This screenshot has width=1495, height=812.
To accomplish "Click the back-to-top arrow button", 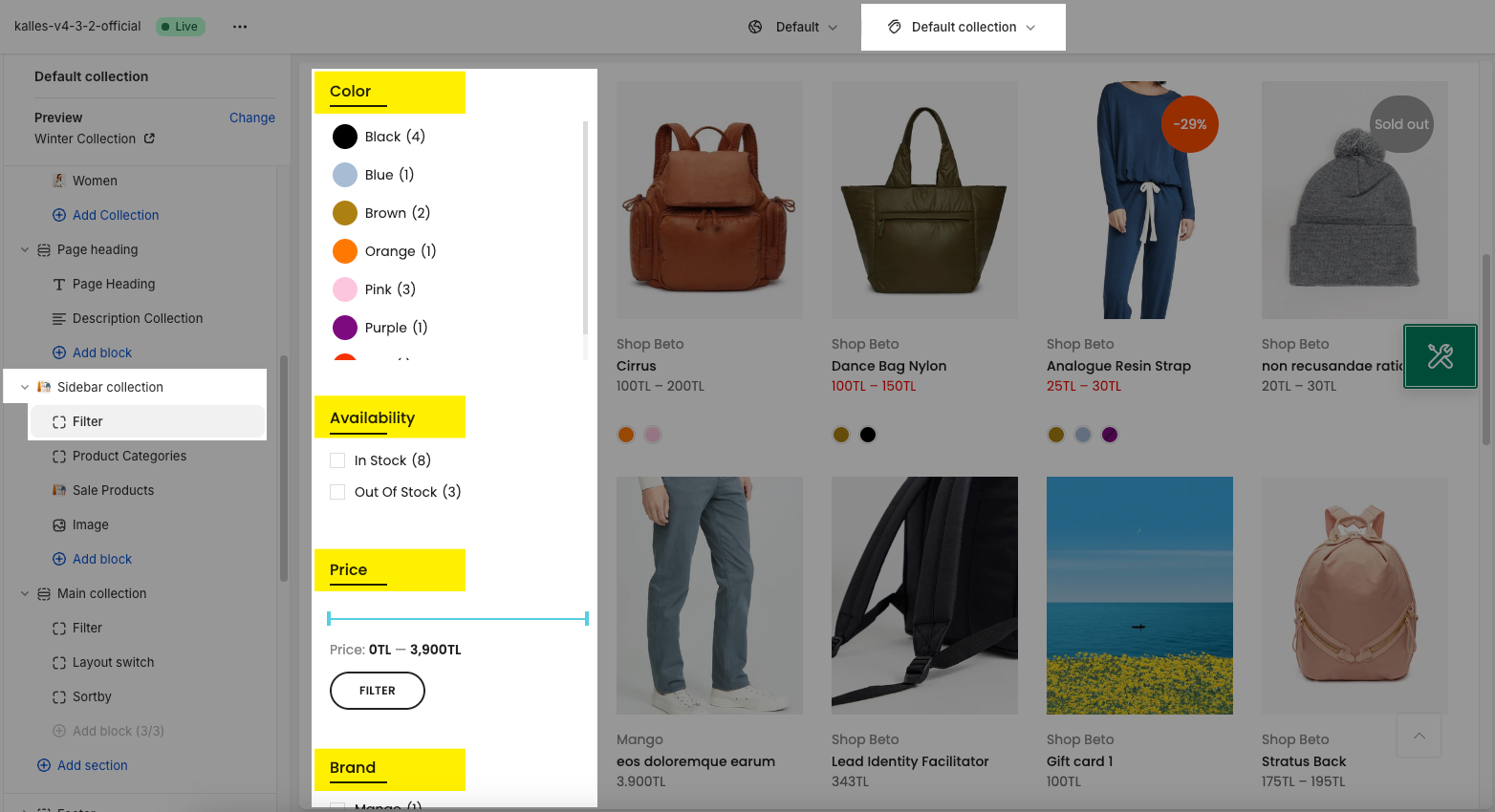I will pyautogui.click(x=1419, y=736).
